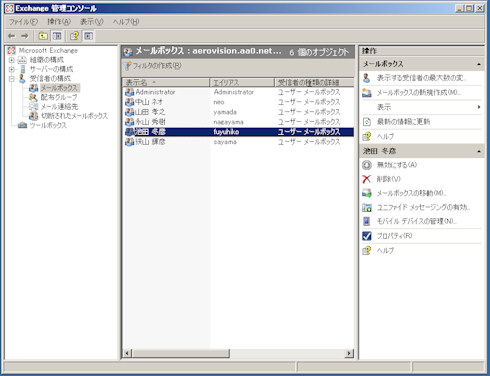Click the alias cell nagayama
490x376 pixels.
coord(228,122)
